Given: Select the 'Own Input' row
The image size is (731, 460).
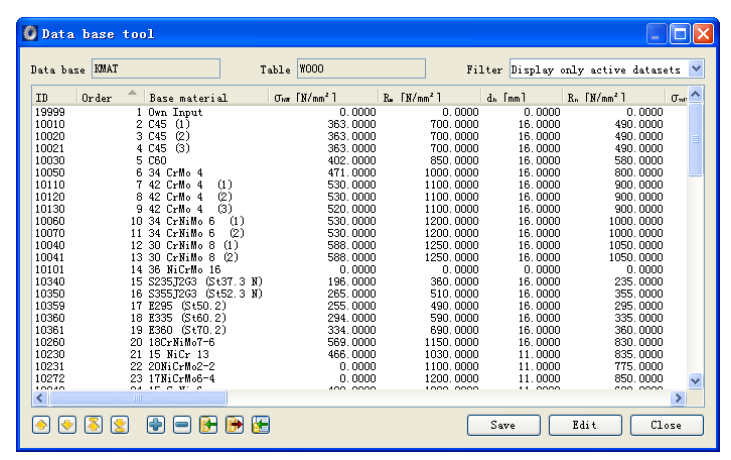Looking at the screenshot, I should pyautogui.click(x=360, y=112).
